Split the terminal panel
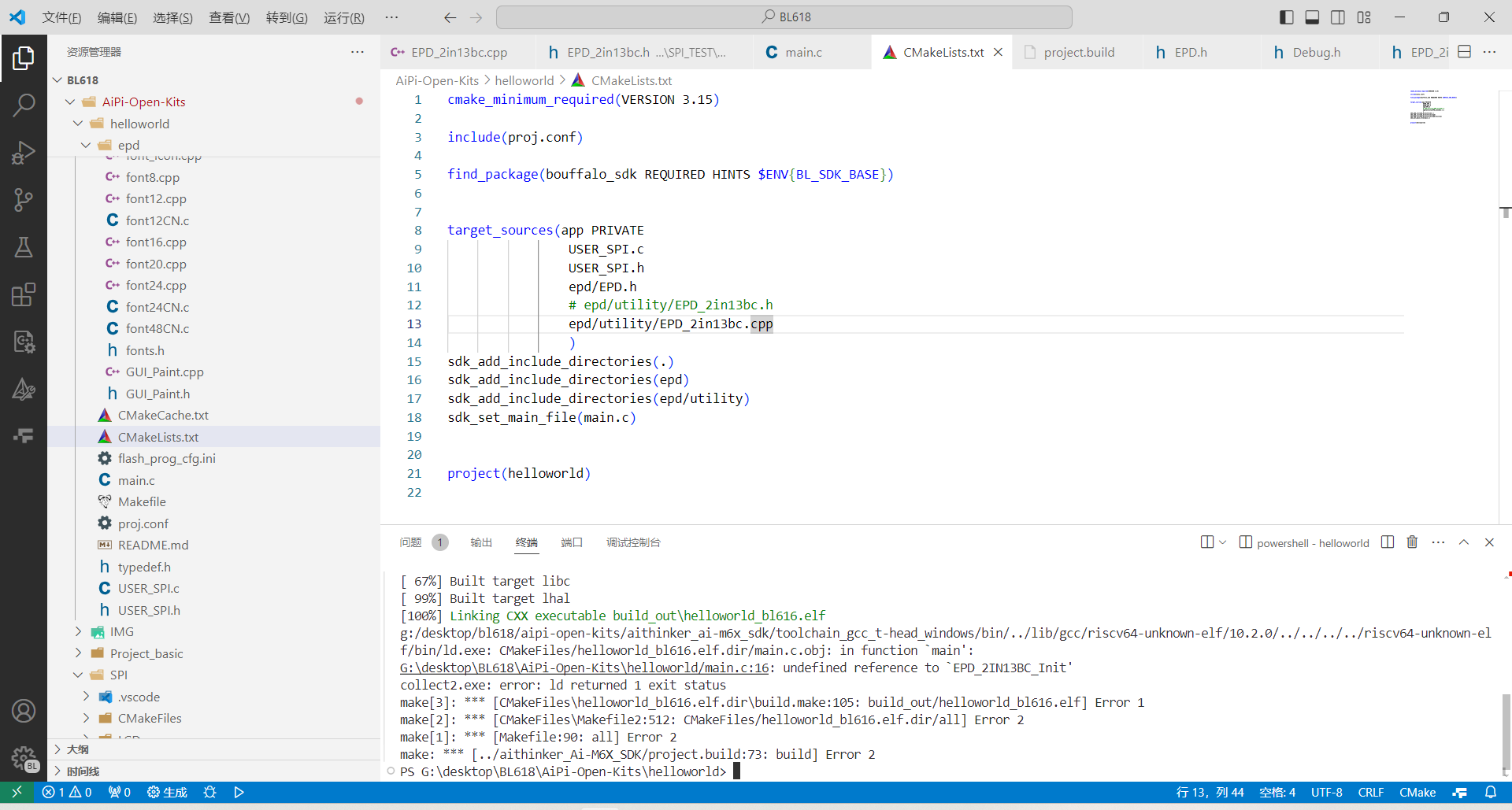Image resolution: width=1512 pixels, height=810 pixels. (x=1388, y=542)
